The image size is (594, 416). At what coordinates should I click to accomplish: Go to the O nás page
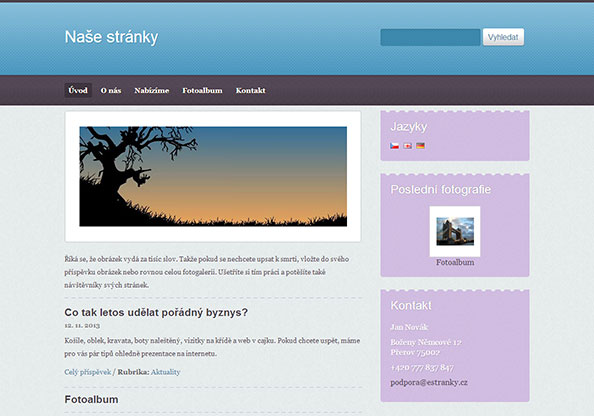point(111,90)
